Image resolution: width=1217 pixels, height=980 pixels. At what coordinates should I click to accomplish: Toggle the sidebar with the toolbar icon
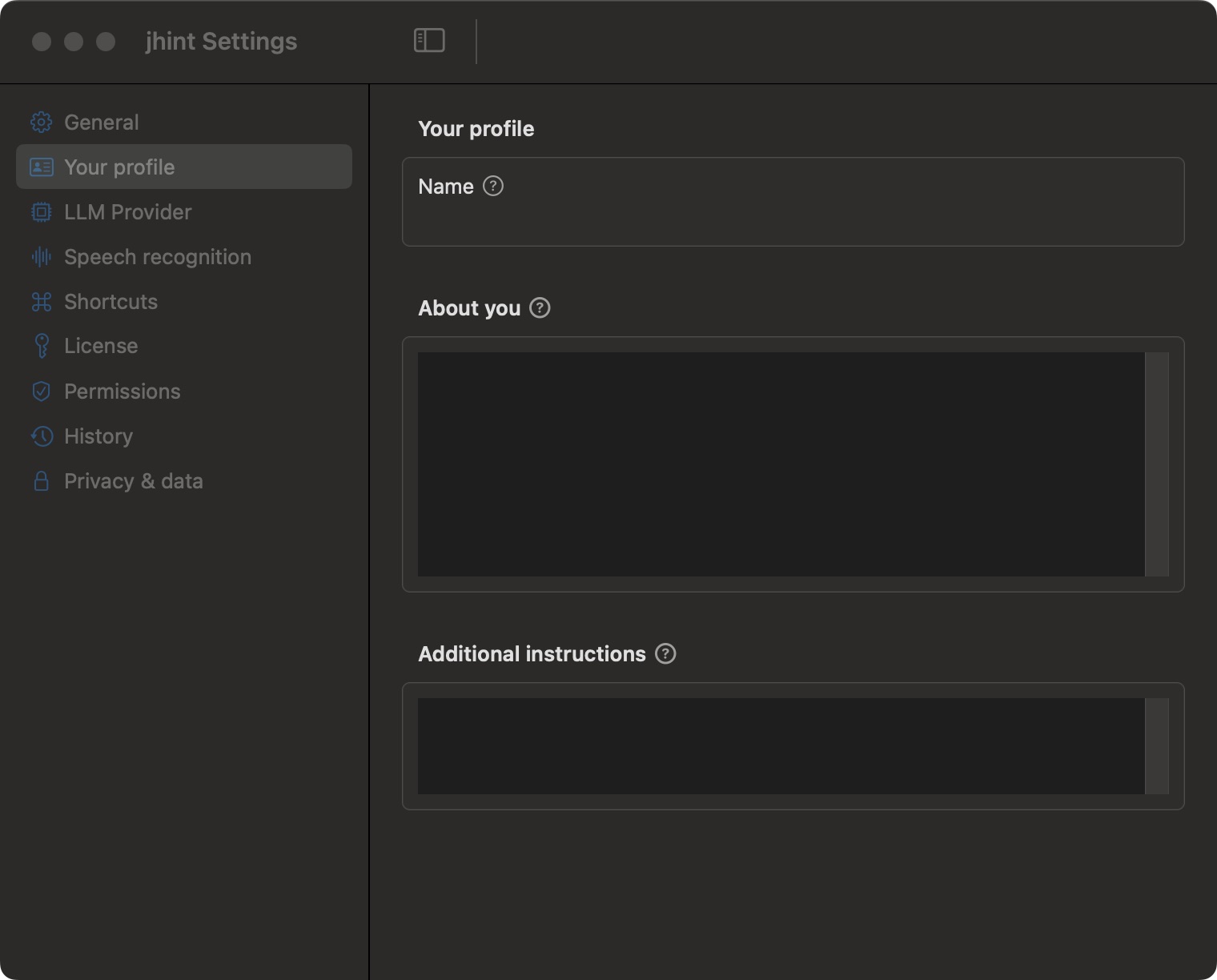coord(429,40)
